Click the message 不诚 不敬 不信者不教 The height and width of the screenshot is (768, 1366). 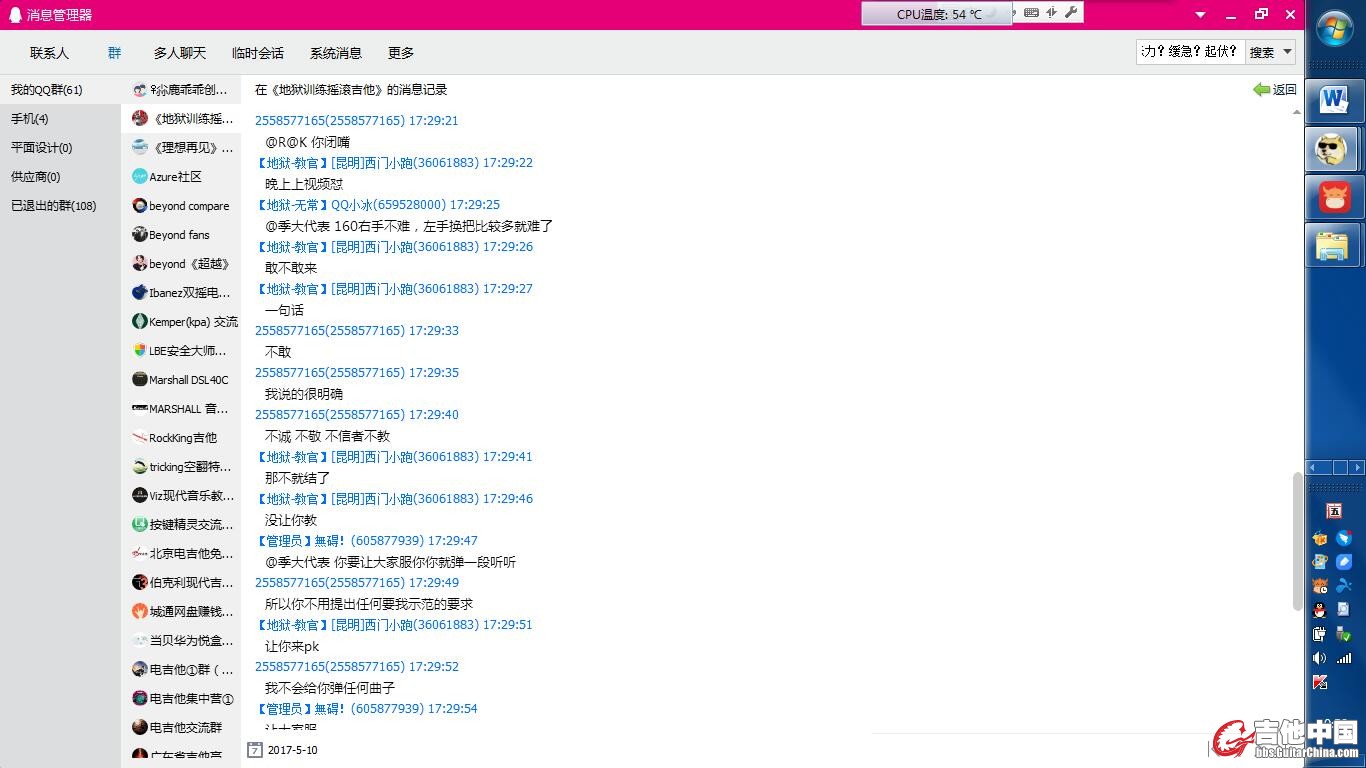tap(327, 436)
